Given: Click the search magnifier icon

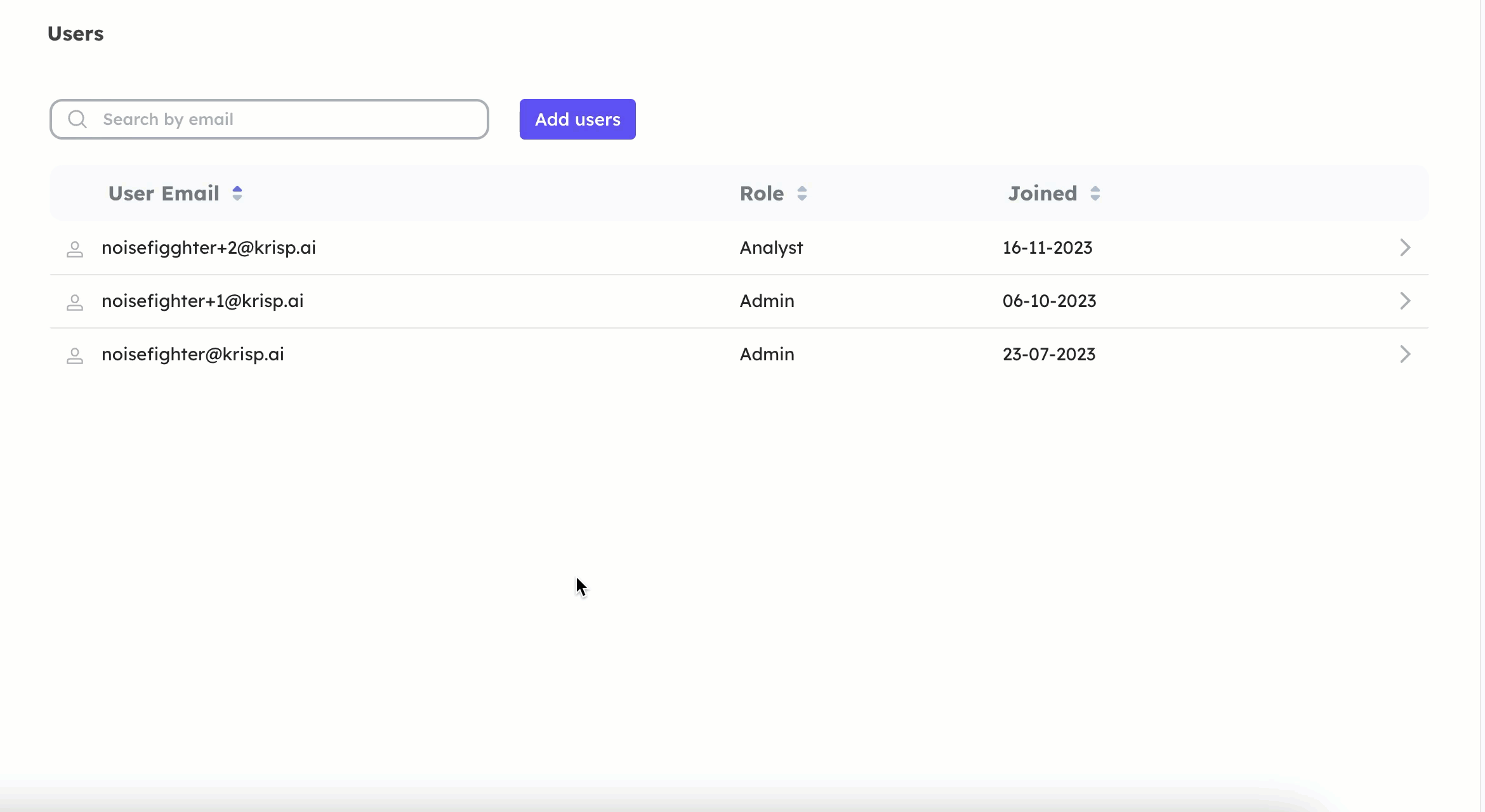Looking at the screenshot, I should tap(77, 119).
